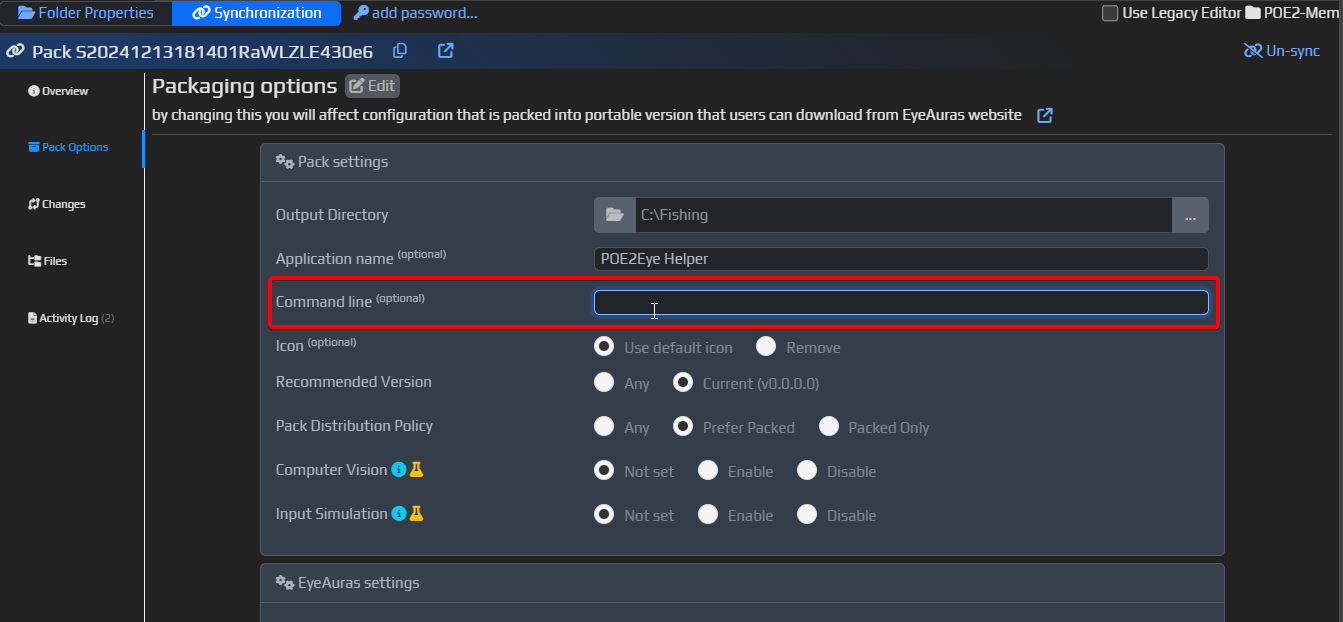The width and height of the screenshot is (1343, 622).
Task: Show info icon for Input Simulation
Action: click(x=398, y=514)
